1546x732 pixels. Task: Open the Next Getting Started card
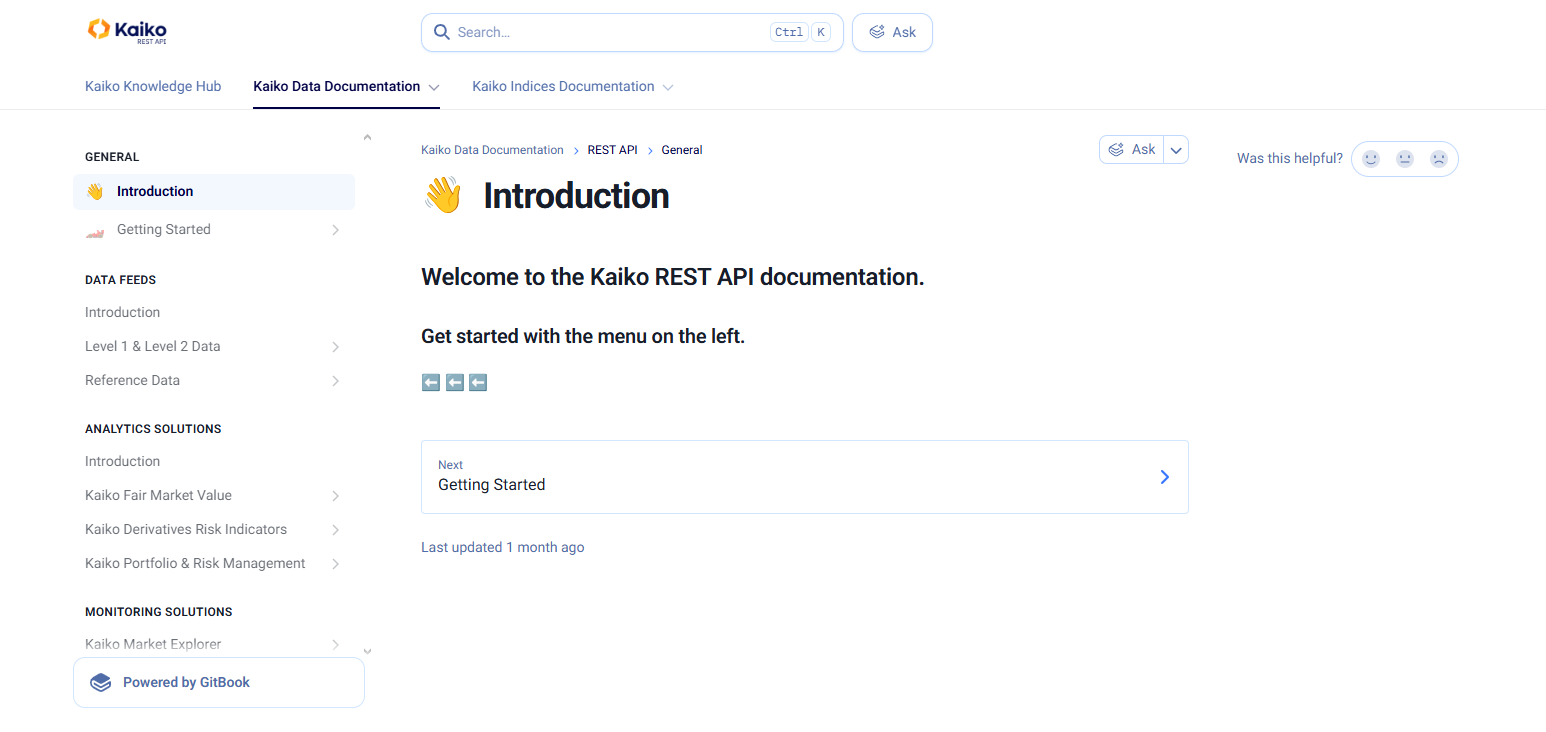(805, 477)
